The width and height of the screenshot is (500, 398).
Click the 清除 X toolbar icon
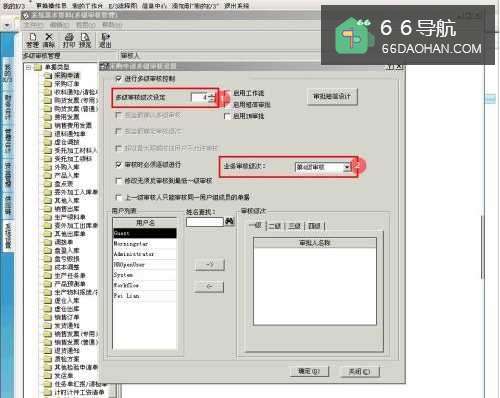(49, 40)
